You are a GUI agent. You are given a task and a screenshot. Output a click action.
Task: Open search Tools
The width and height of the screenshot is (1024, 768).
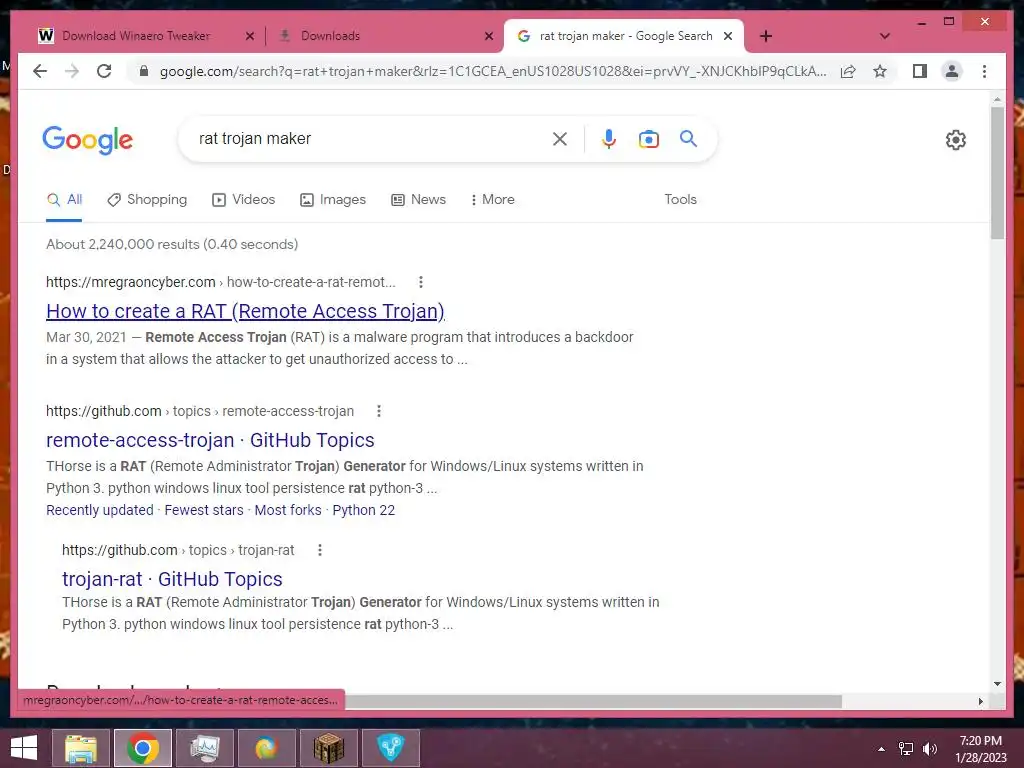point(680,199)
